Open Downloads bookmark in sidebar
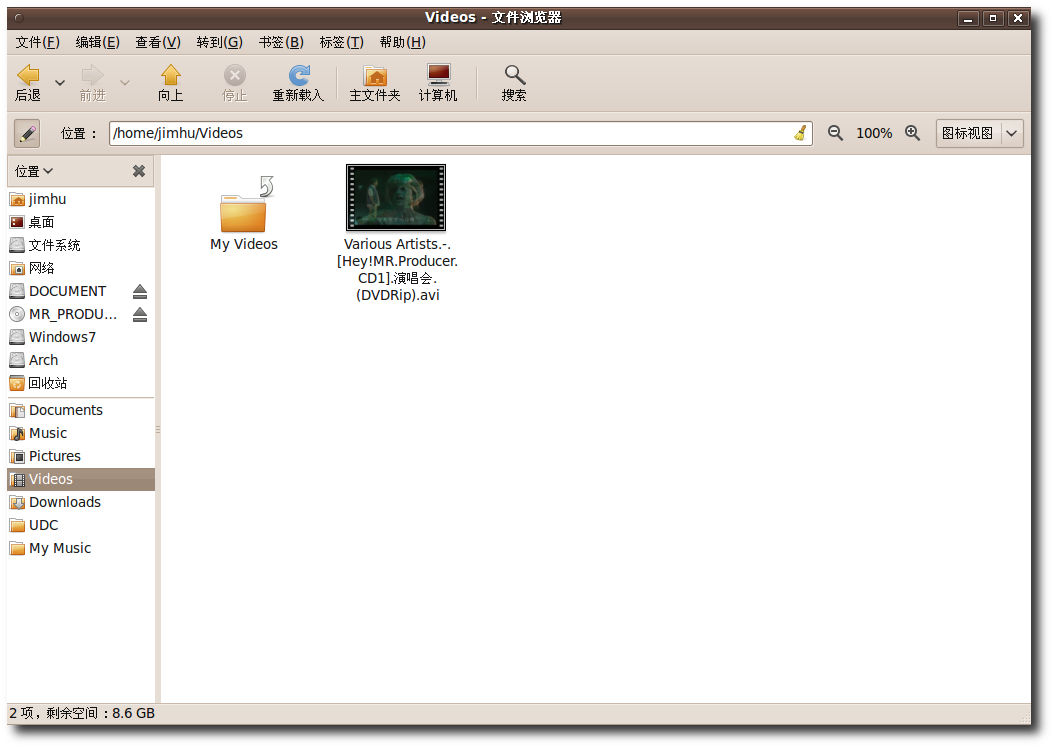The width and height of the screenshot is (1054, 748). 81,502
